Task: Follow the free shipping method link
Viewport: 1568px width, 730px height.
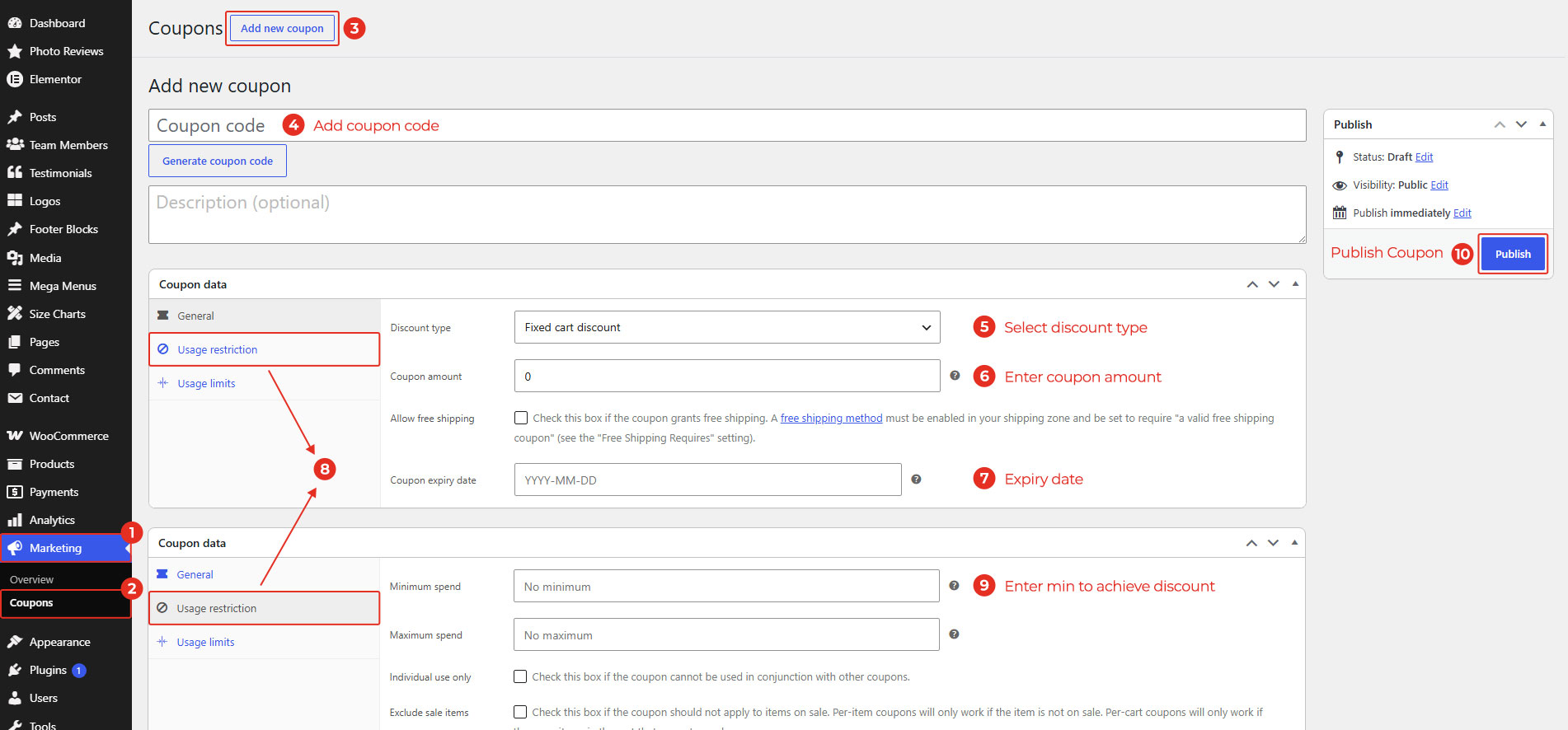Action: coord(831,418)
